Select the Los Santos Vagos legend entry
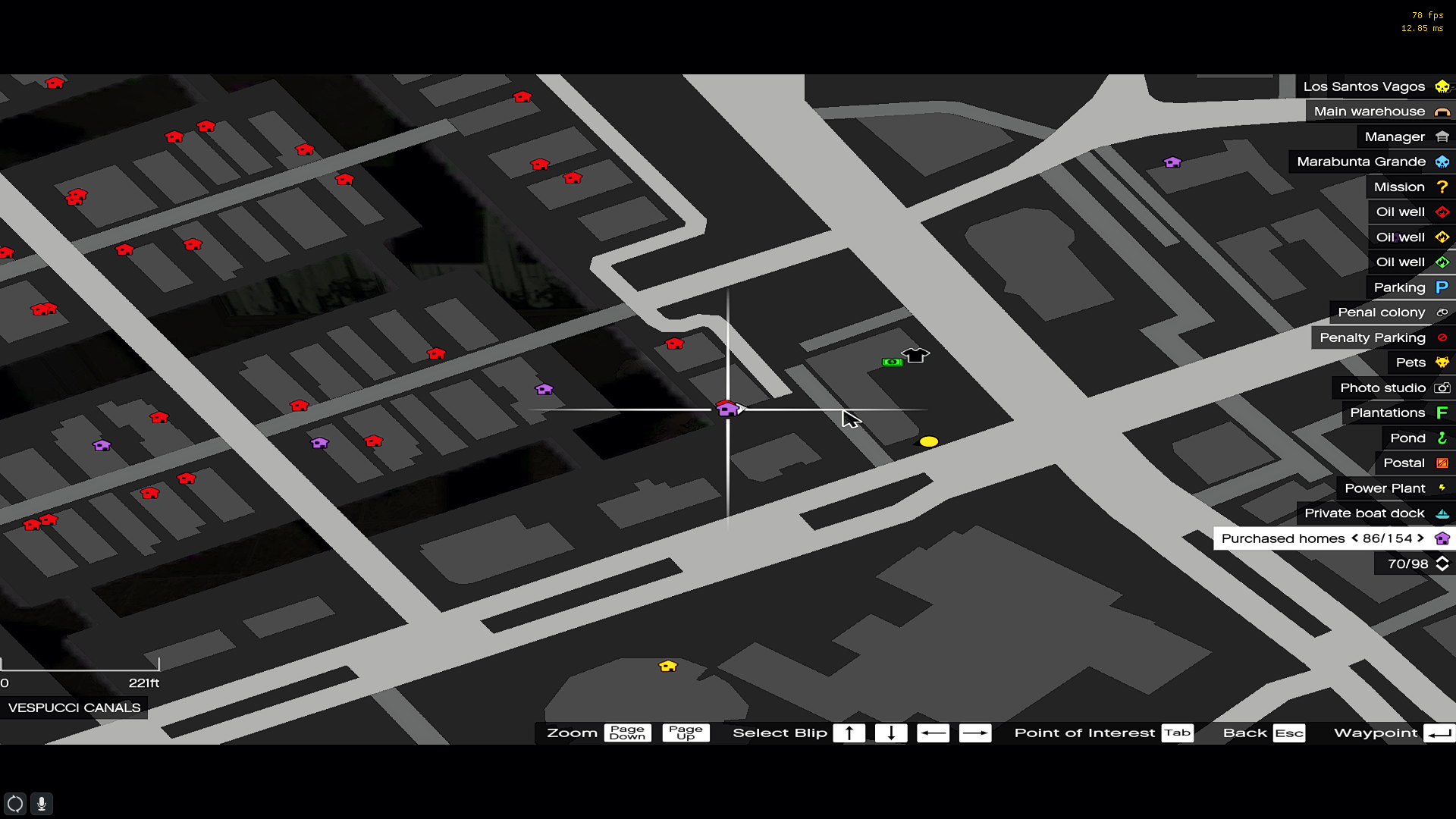Viewport: 1456px width, 819px height. [x=1376, y=86]
